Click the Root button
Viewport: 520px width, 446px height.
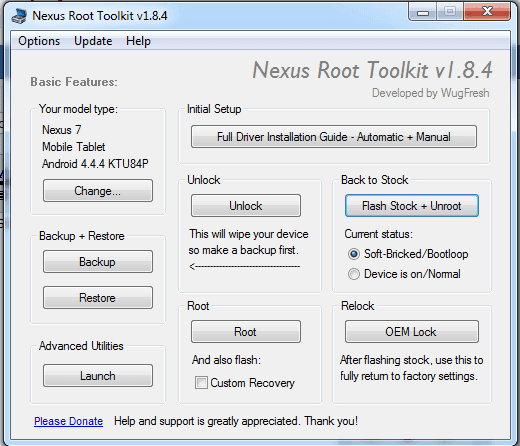click(x=246, y=332)
